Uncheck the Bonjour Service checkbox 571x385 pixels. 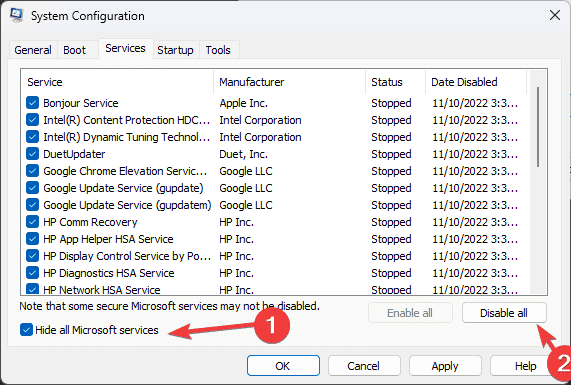pyautogui.click(x=32, y=103)
